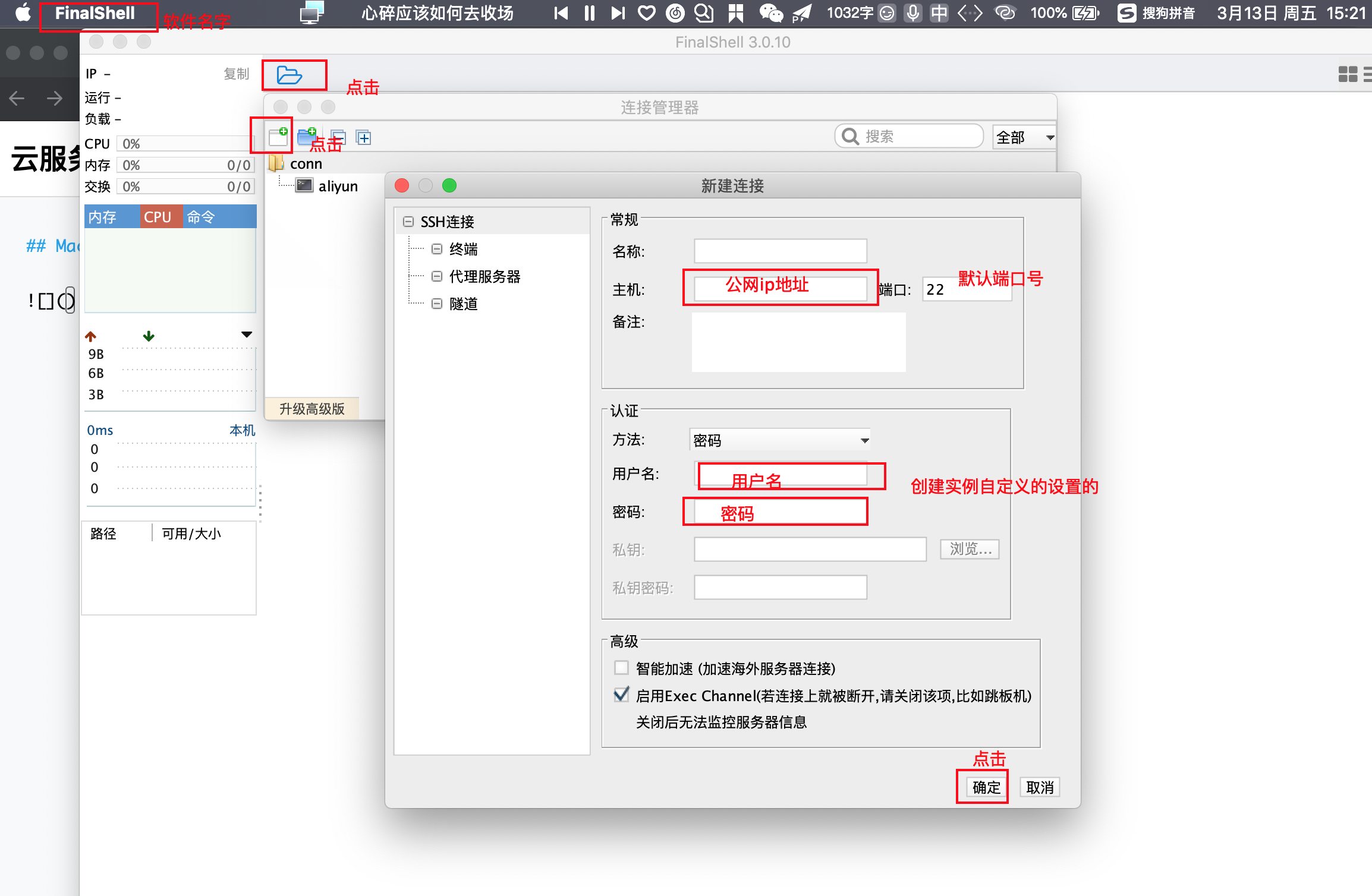This screenshot has height=896, width=1372.
Task: Open the 方法 authentication method dropdown
Action: pos(781,440)
